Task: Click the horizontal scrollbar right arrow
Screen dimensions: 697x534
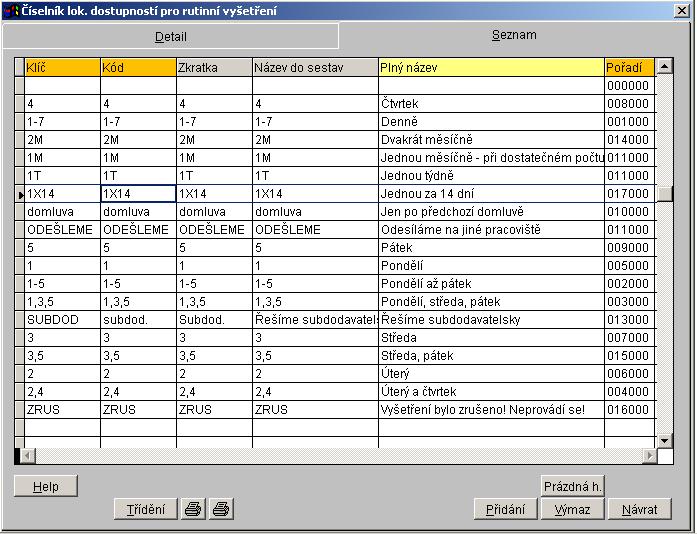Action: 649,456
